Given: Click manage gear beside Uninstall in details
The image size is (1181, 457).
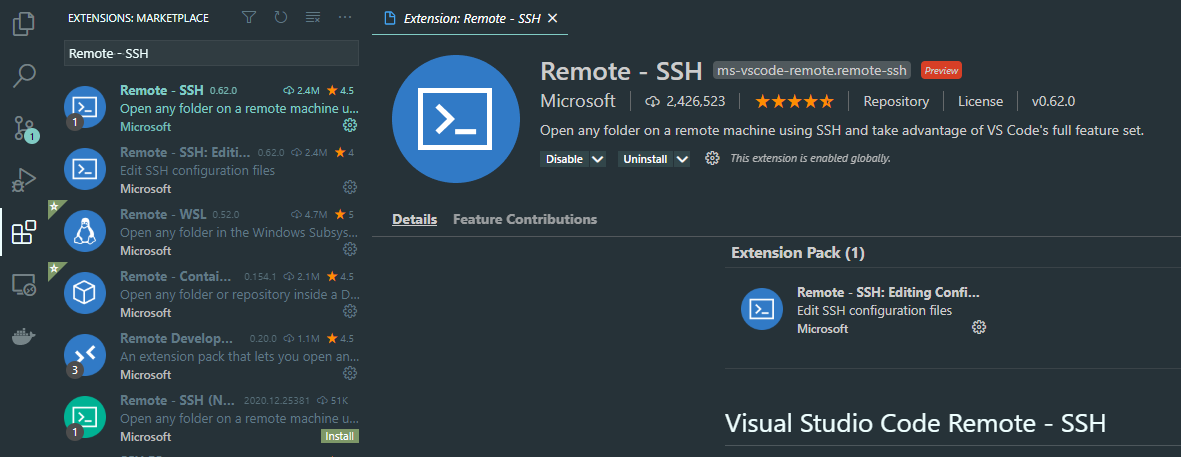Looking at the screenshot, I should 712,158.
